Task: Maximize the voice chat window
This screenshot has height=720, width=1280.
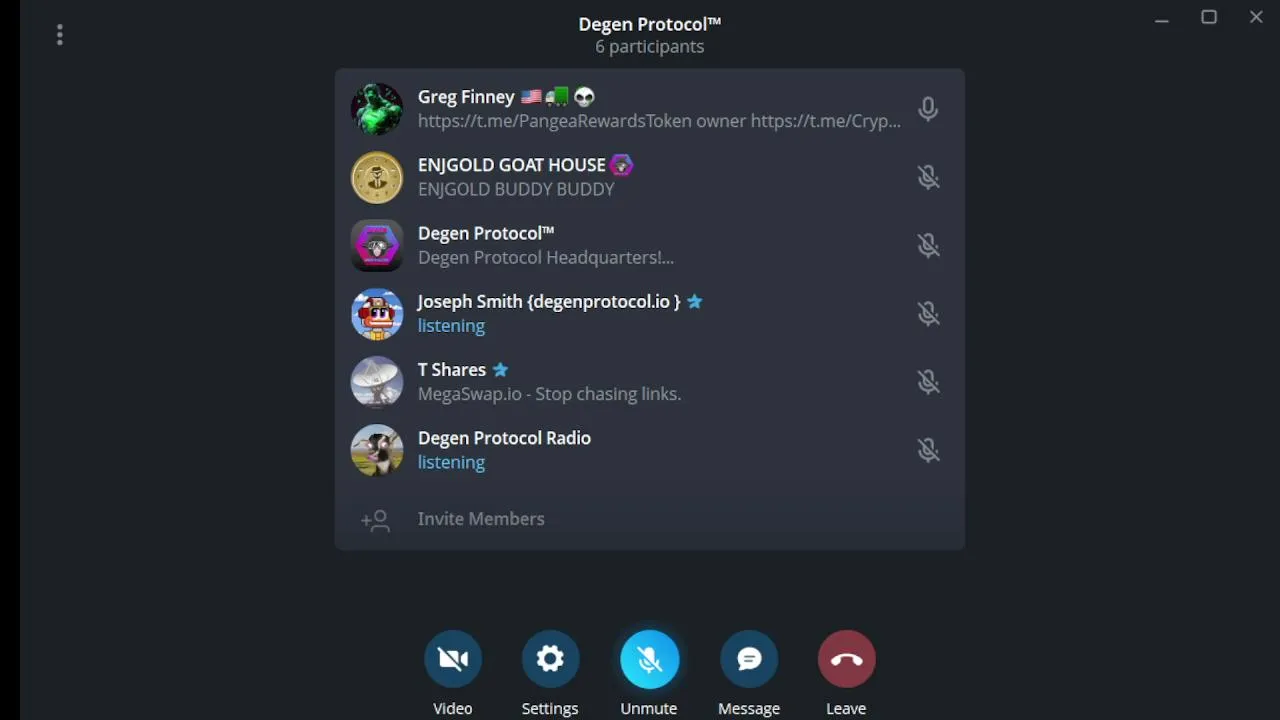Action: (1209, 17)
